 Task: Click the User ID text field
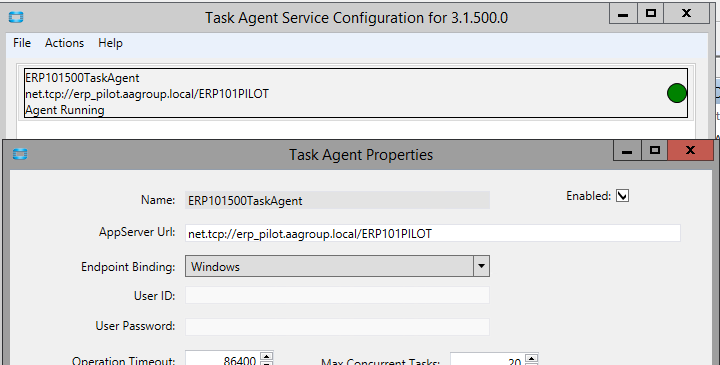pyautogui.click(x=337, y=295)
